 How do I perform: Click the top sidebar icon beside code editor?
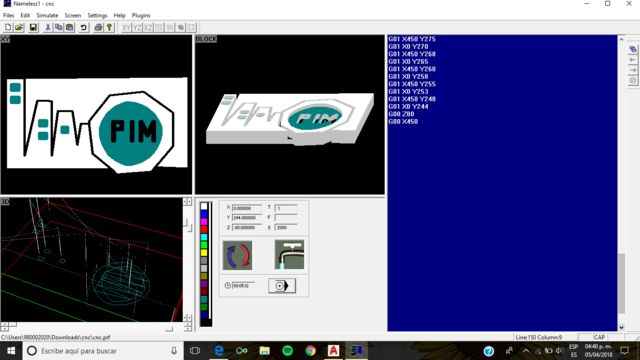(x=633, y=49)
